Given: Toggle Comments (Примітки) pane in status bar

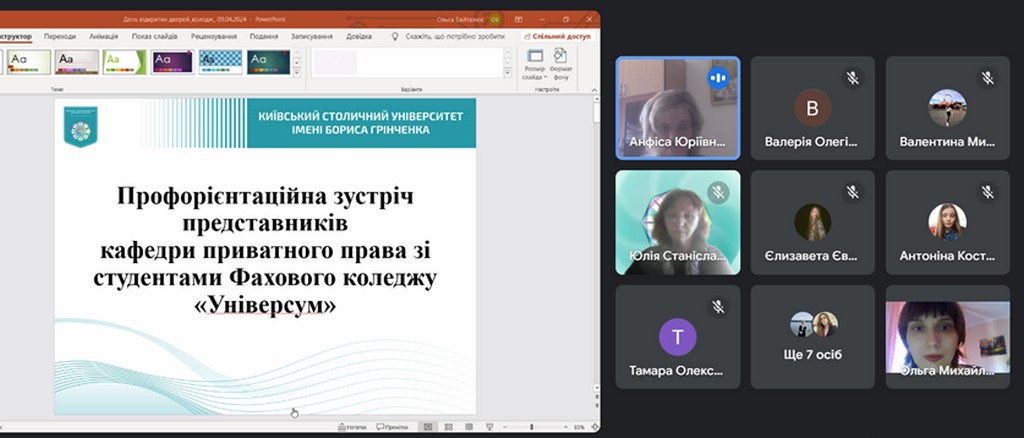Looking at the screenshot, I should pos(392,427).
